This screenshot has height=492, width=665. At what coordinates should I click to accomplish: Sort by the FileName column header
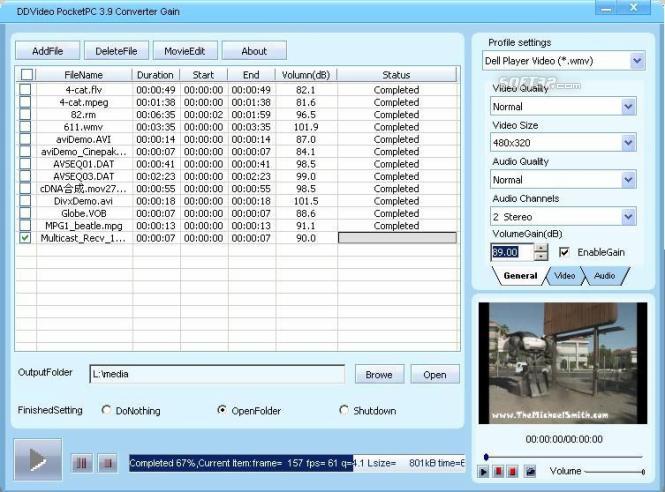pyautogui.click(x=84, y=75)
